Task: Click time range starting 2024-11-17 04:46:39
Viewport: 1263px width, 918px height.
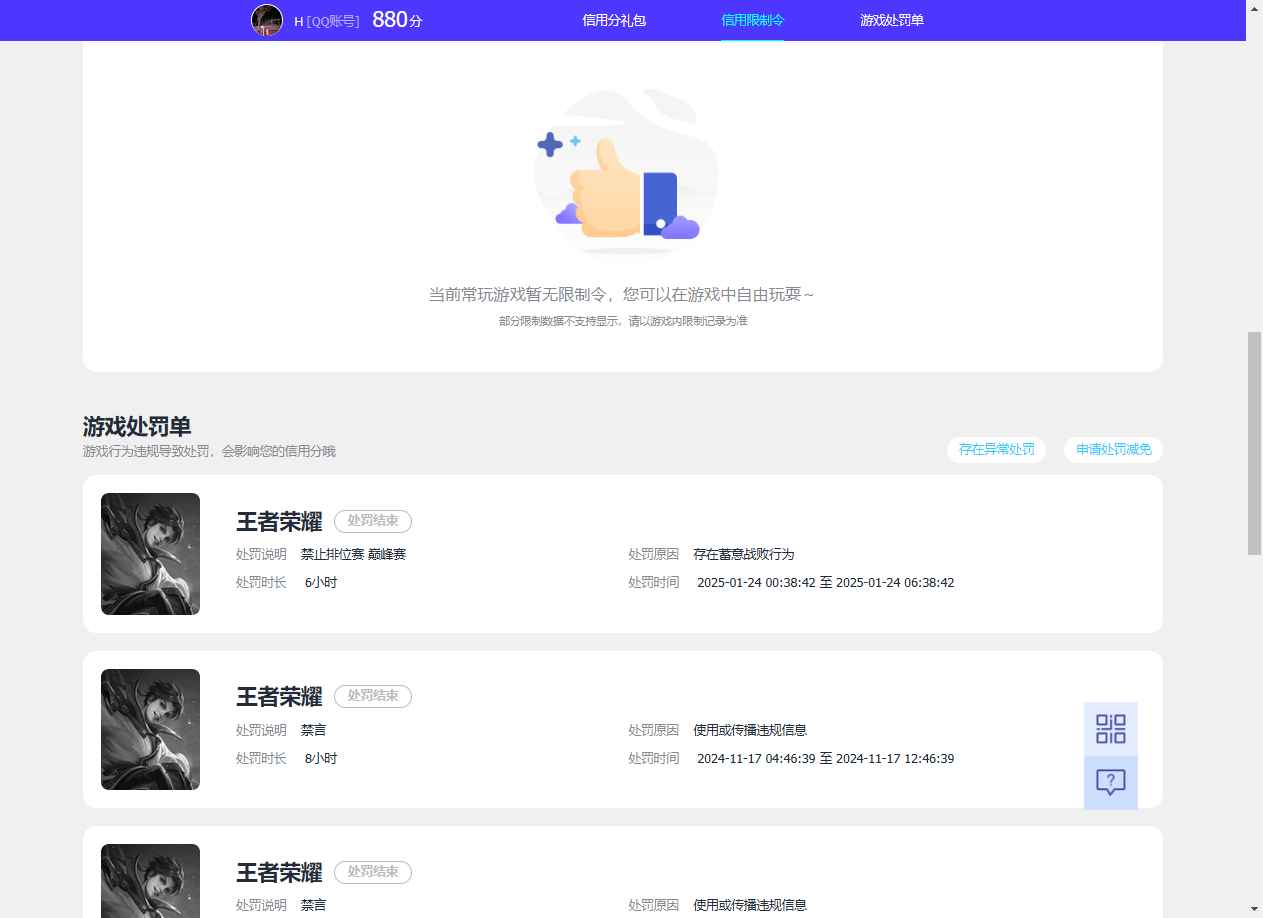Action: tap(825, 758)
